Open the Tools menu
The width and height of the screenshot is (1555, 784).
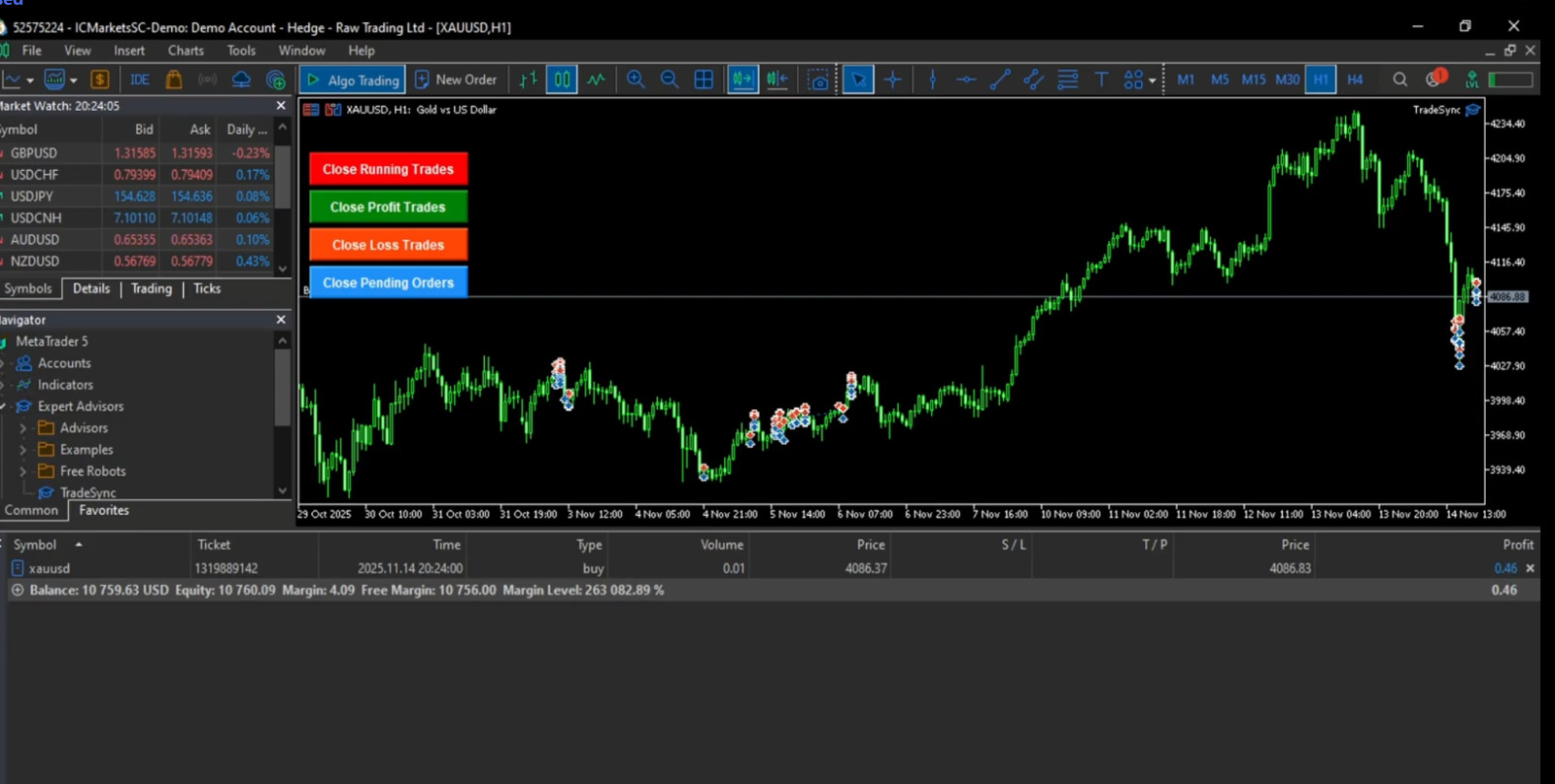(241, 51)
